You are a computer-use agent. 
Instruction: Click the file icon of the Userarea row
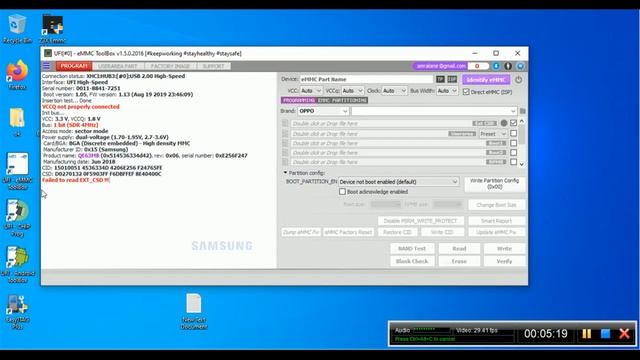click(285, 133)
